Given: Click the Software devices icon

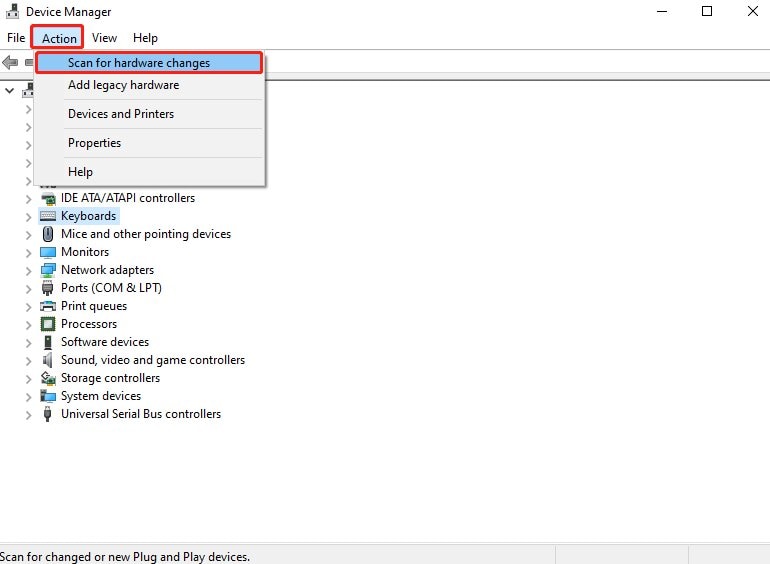Looking at the screenshot, I should [48, 342].
